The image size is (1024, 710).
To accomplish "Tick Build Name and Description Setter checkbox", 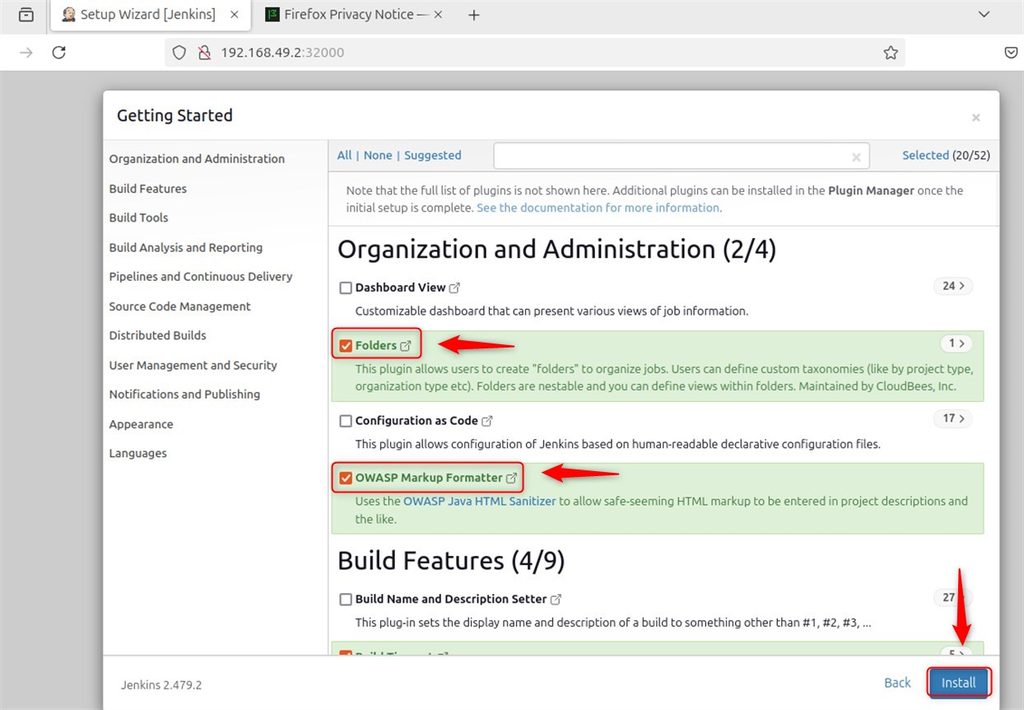I will click(x=345, y=599).
